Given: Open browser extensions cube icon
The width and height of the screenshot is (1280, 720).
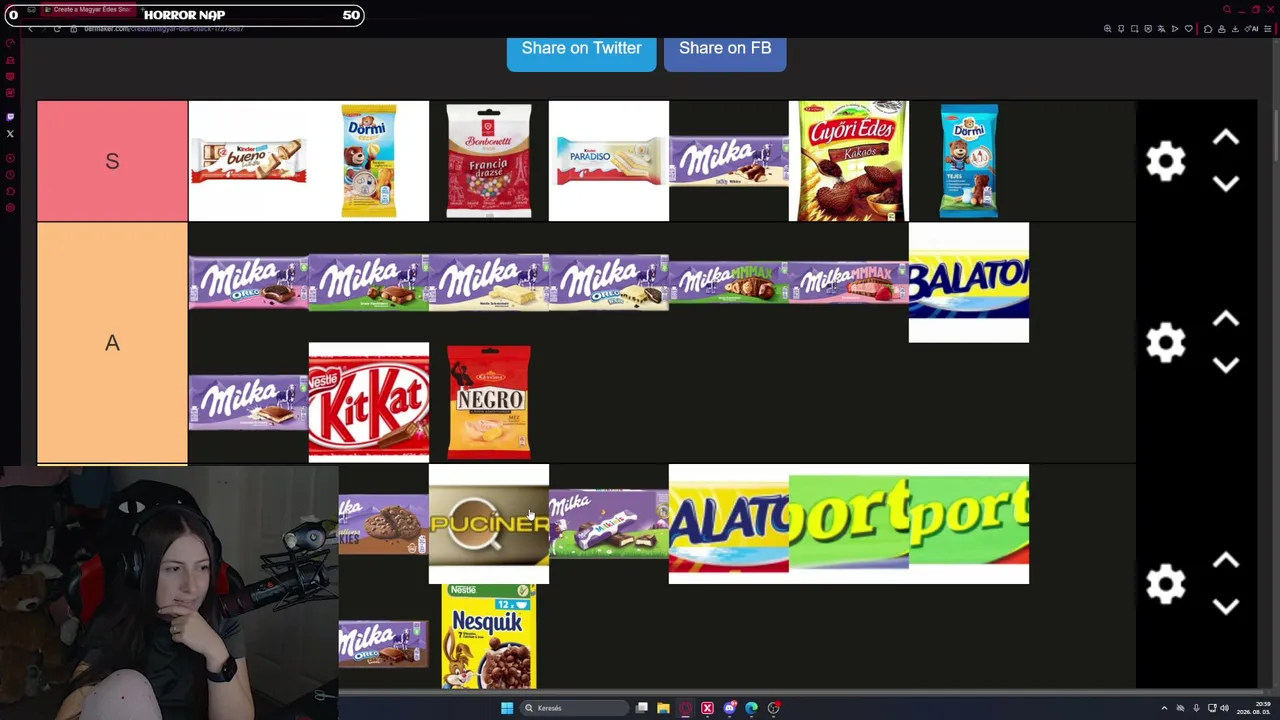Looking at the screenshot, I should pyautogui.click(x=1208, y=29).
